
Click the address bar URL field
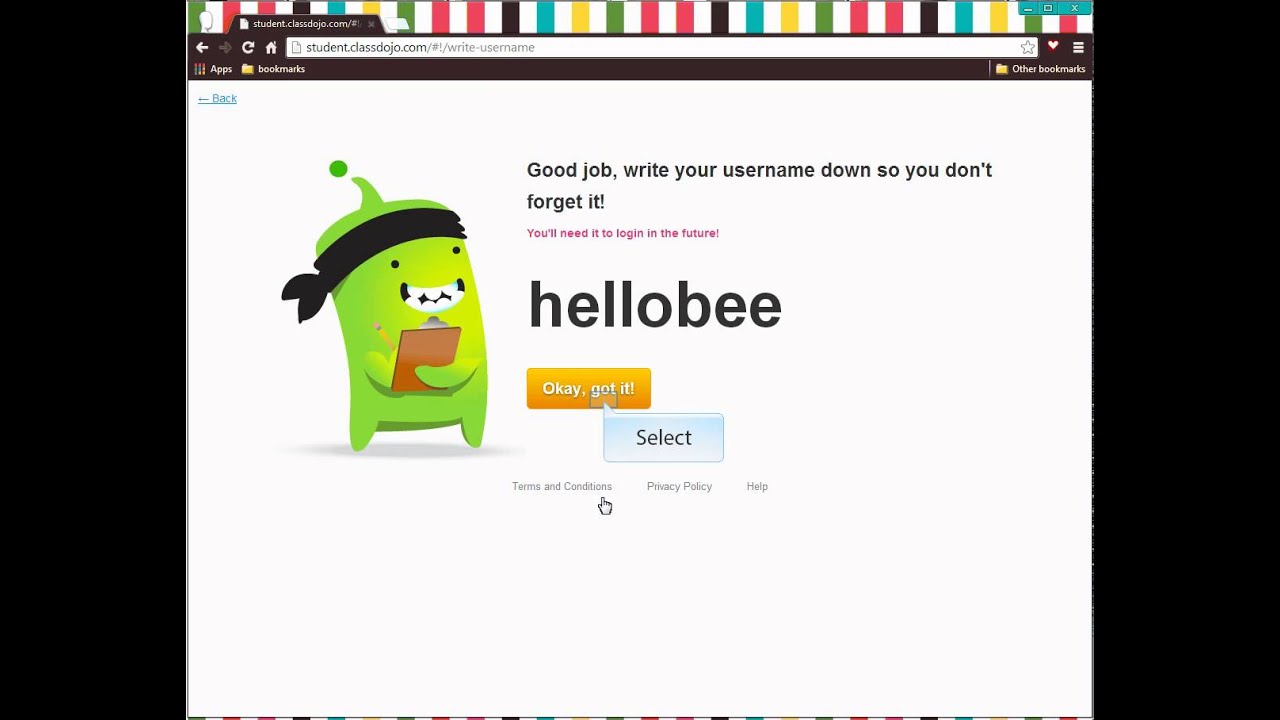[660, 47]
